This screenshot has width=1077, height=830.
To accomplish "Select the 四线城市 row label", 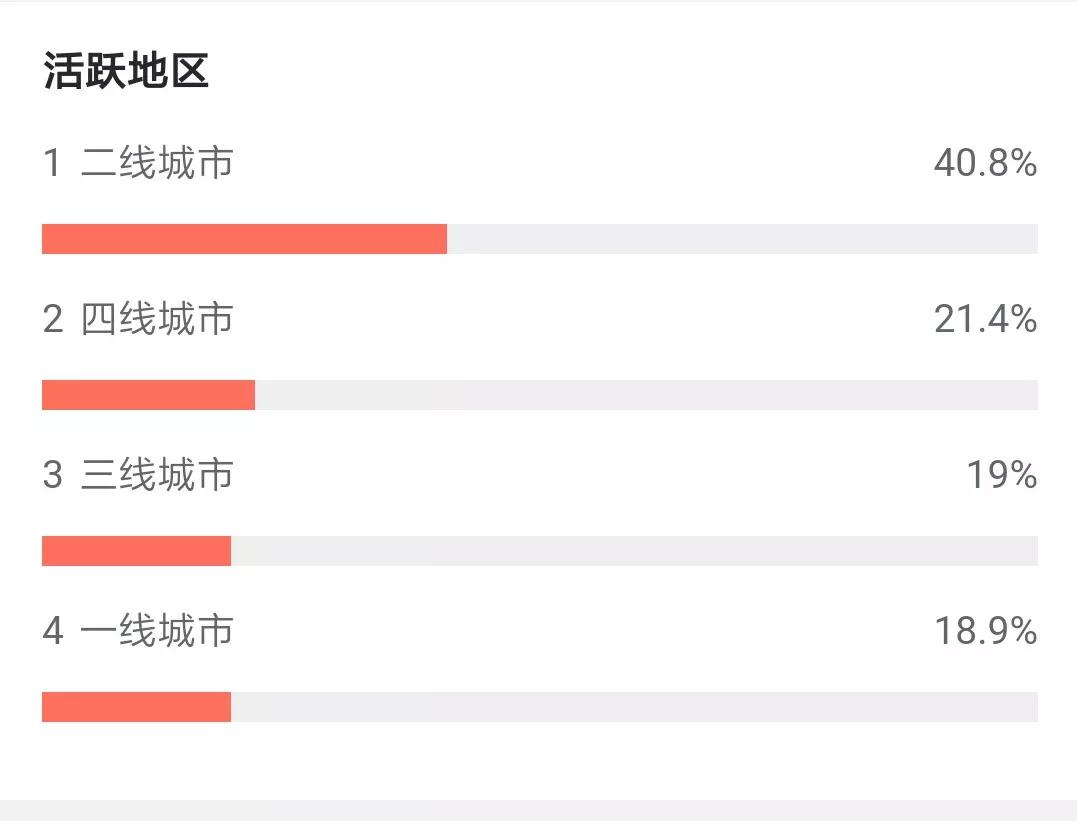I will (157, 319).
